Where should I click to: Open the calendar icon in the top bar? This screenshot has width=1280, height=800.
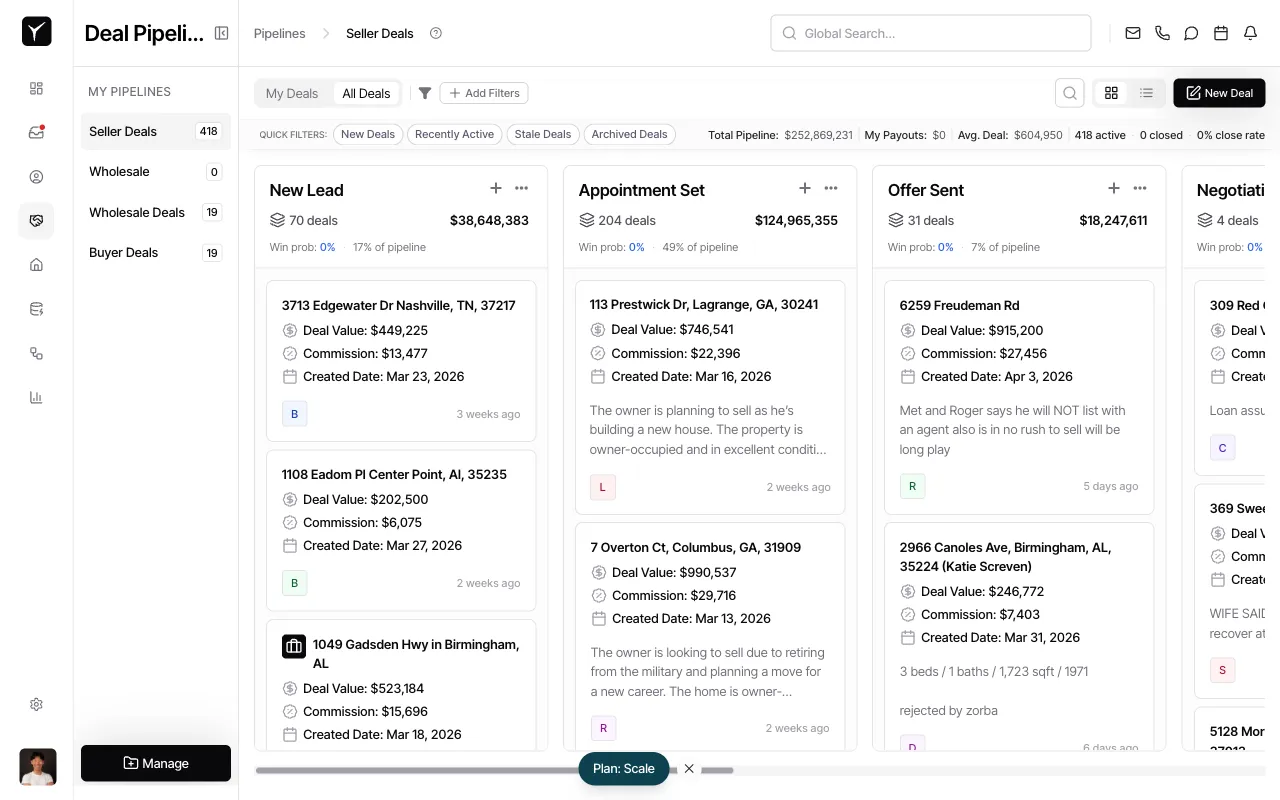(1220, 33)
